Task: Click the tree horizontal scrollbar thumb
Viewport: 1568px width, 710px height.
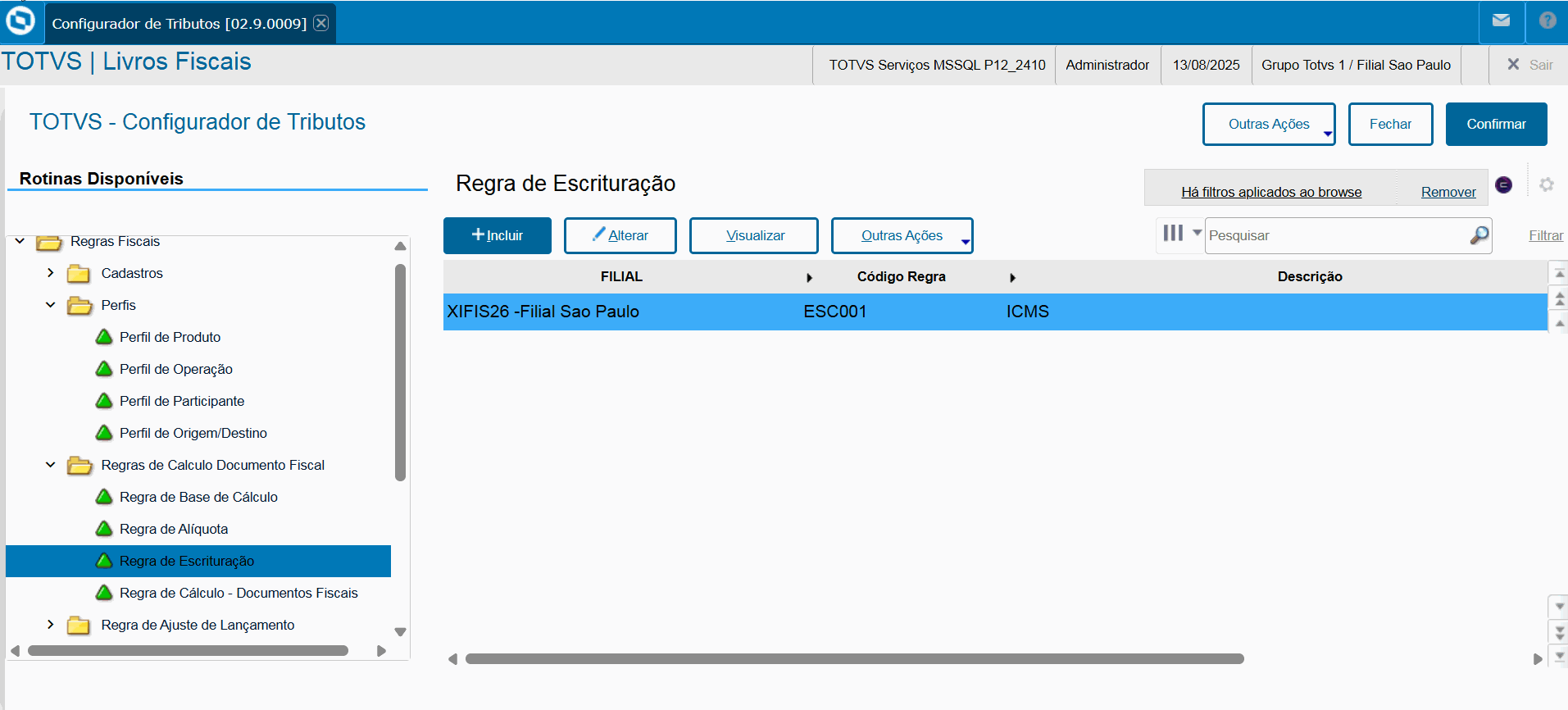Action: click(x=189, y=650)
